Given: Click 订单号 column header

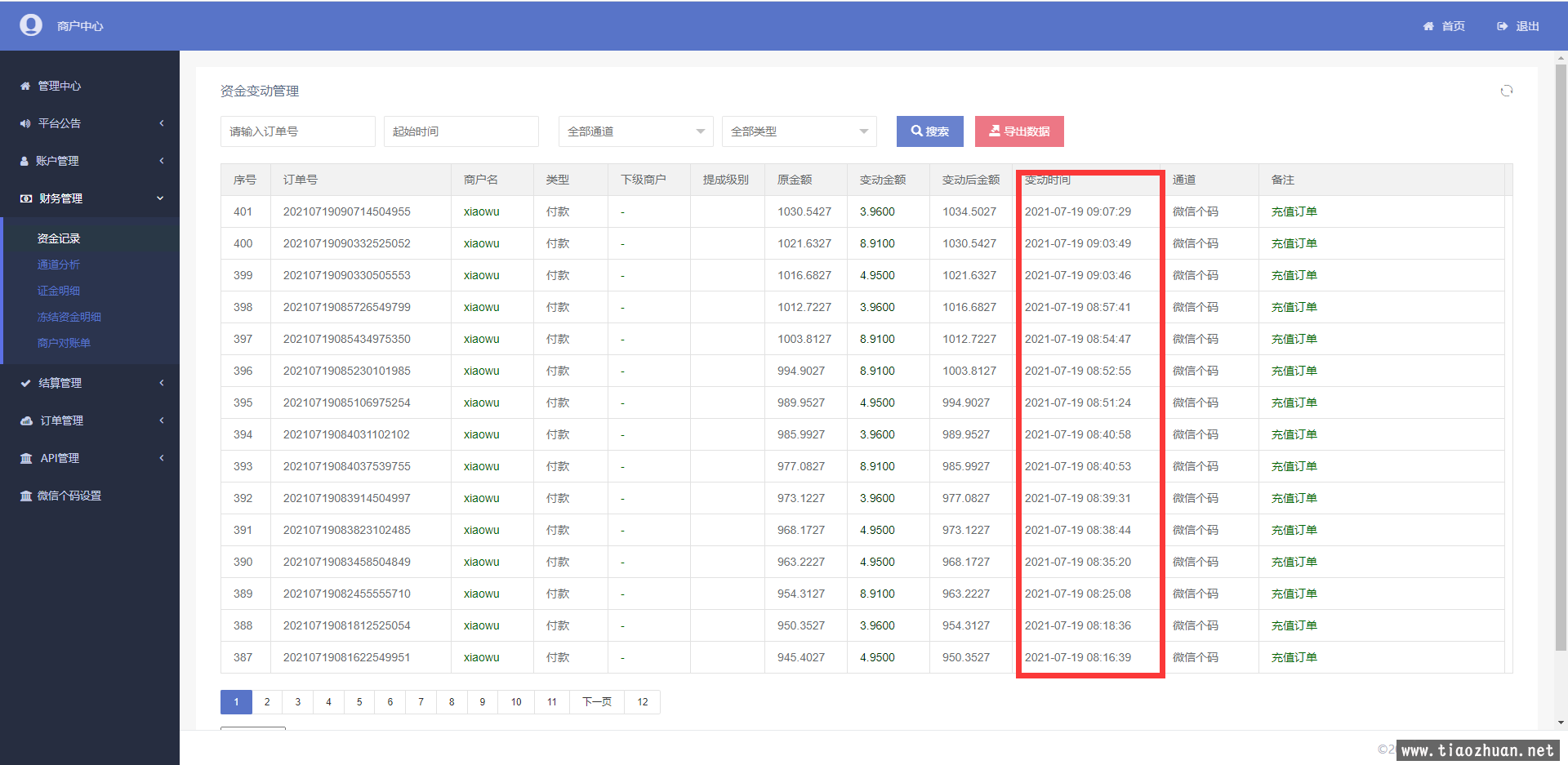Looking at the screenshot, I should (x=301, y=180).
